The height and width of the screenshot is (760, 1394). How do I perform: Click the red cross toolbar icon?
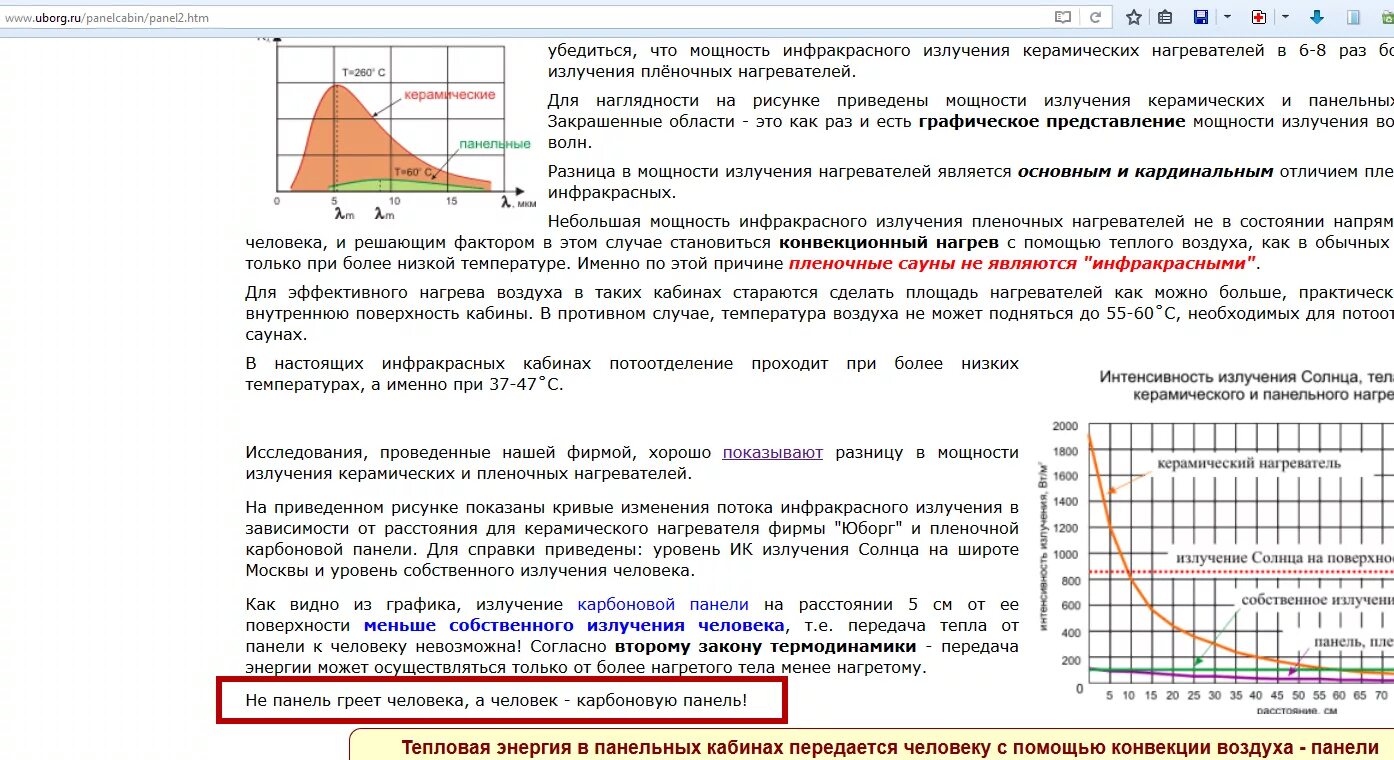click(1259, 17)
